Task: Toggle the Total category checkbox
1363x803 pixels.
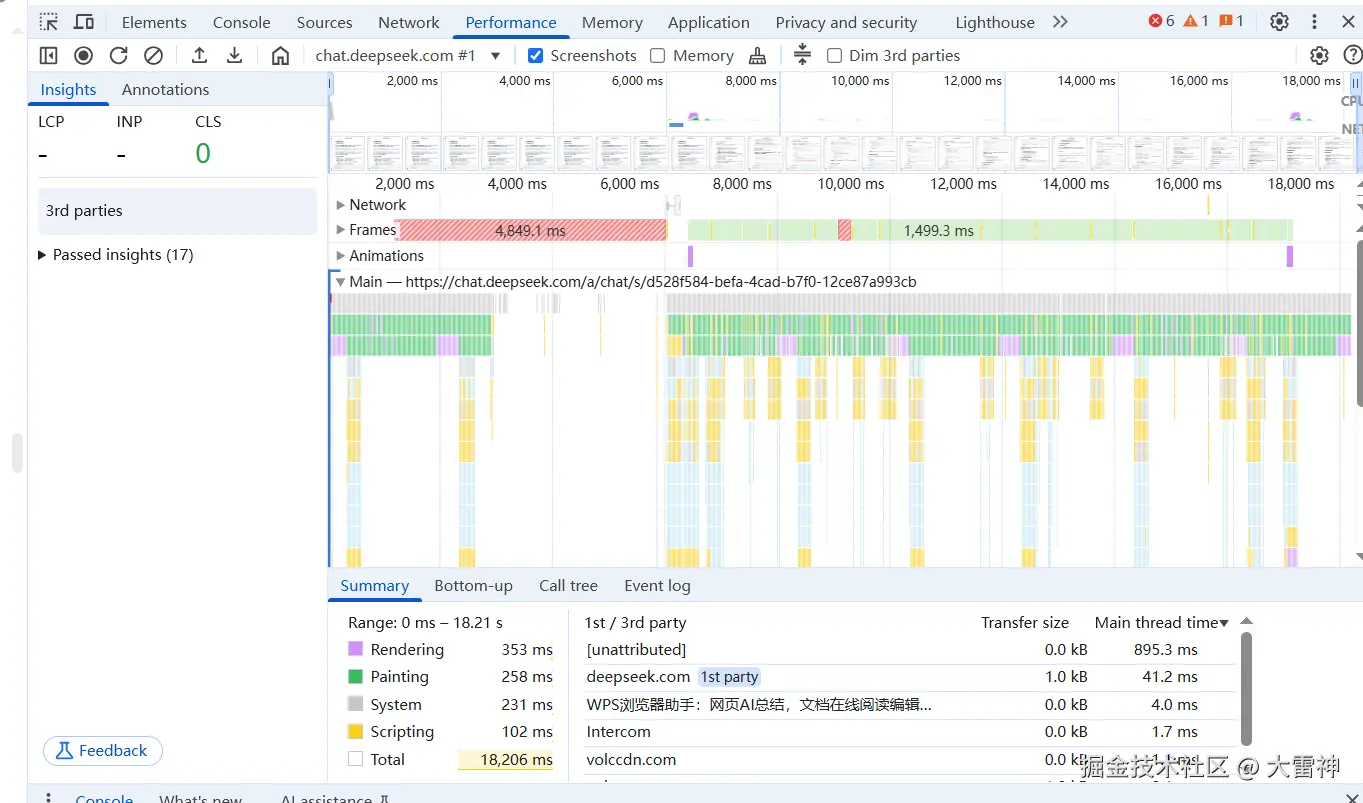Action: [355, 759]
